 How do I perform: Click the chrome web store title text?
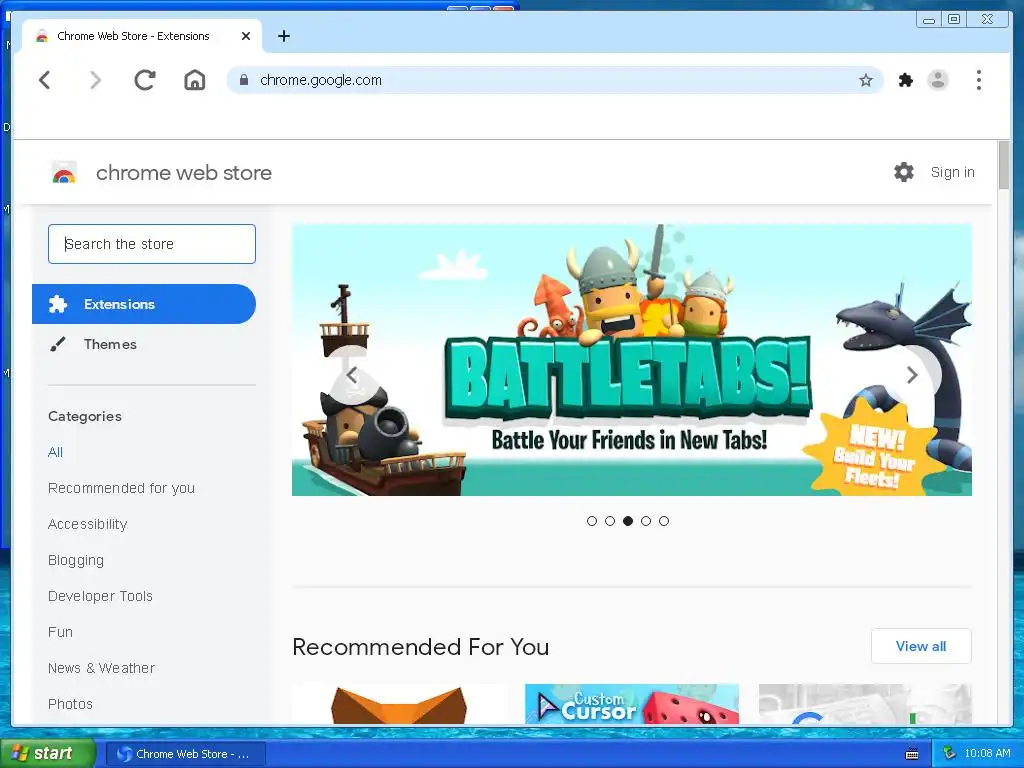tap(184, 173)
